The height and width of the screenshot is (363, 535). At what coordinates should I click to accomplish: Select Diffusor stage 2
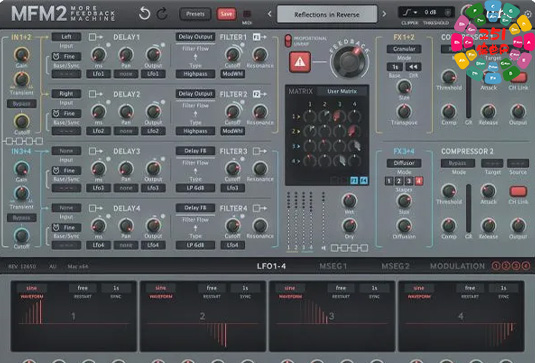click(399, 181)
